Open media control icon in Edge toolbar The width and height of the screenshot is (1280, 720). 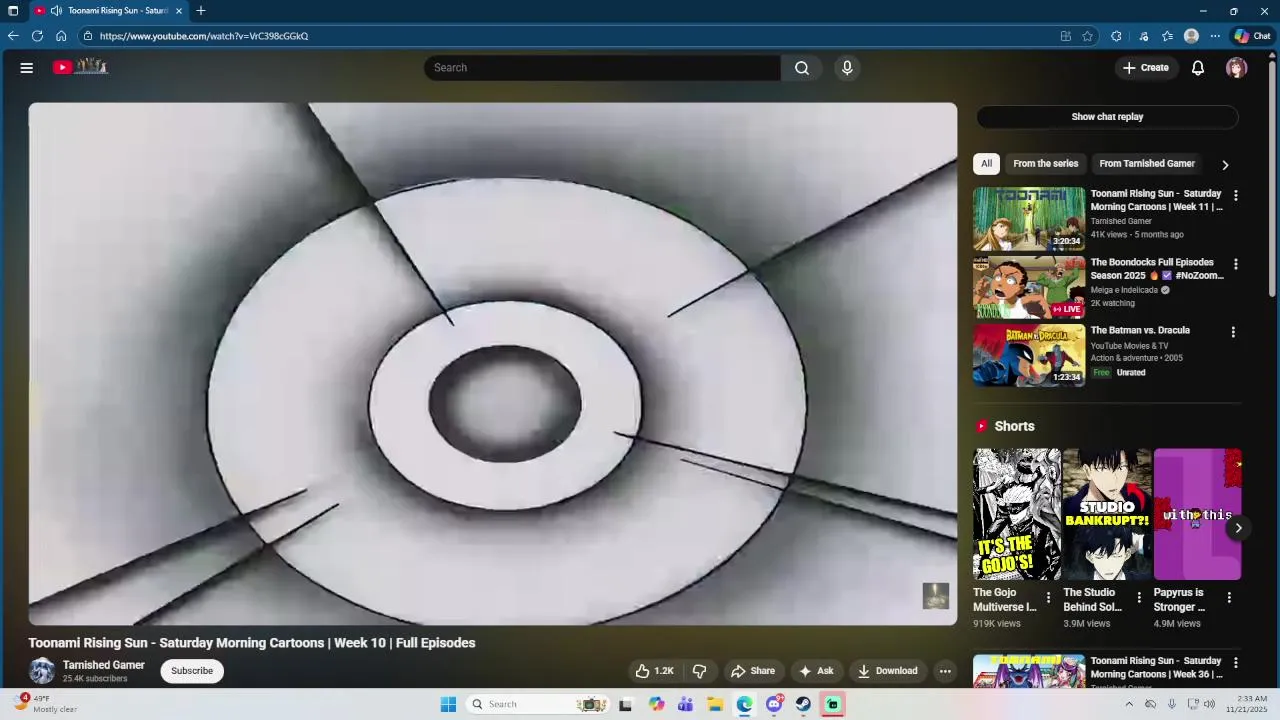pyautogui.click(x=1144, y=36)
